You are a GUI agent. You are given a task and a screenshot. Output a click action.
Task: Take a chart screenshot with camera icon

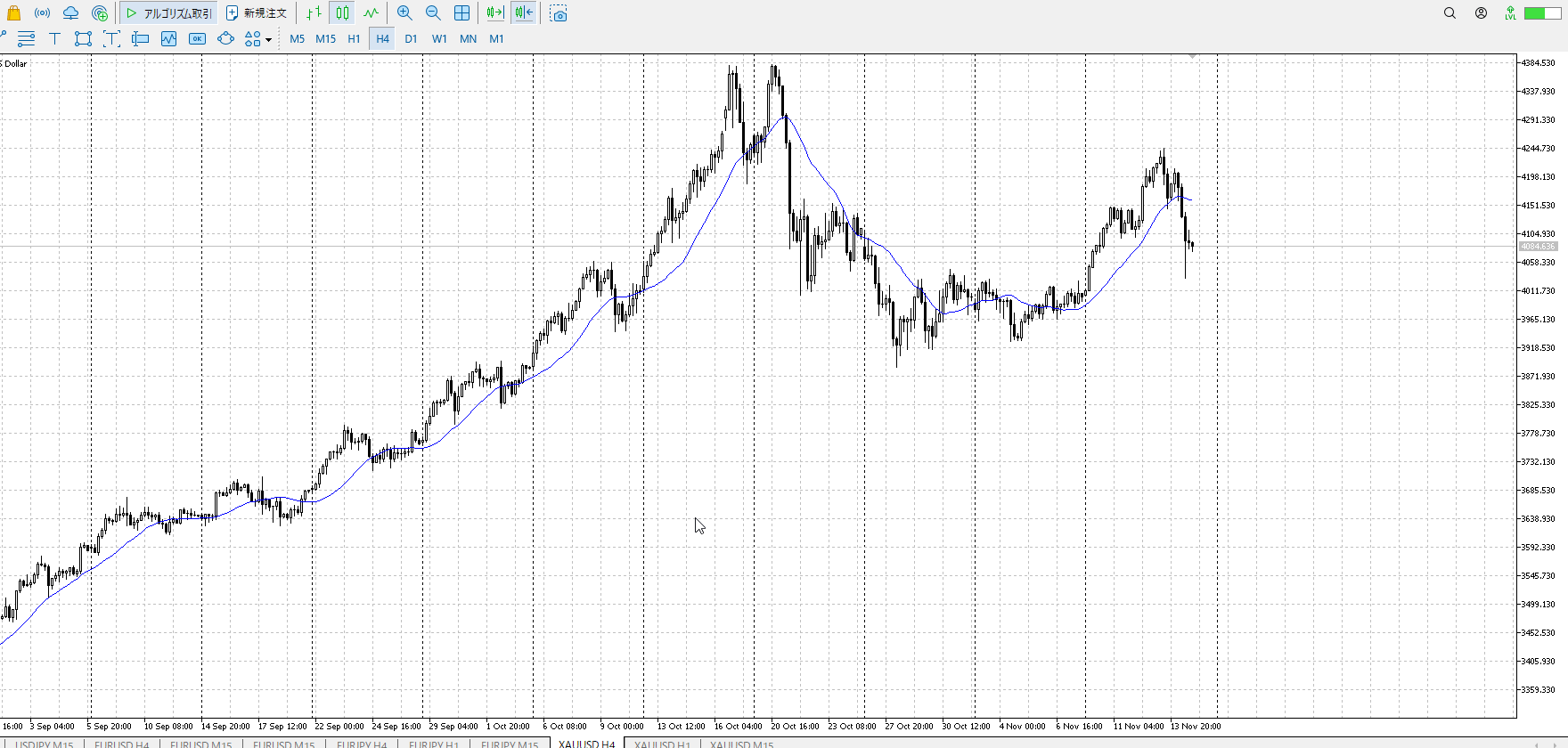coord(559,13)
